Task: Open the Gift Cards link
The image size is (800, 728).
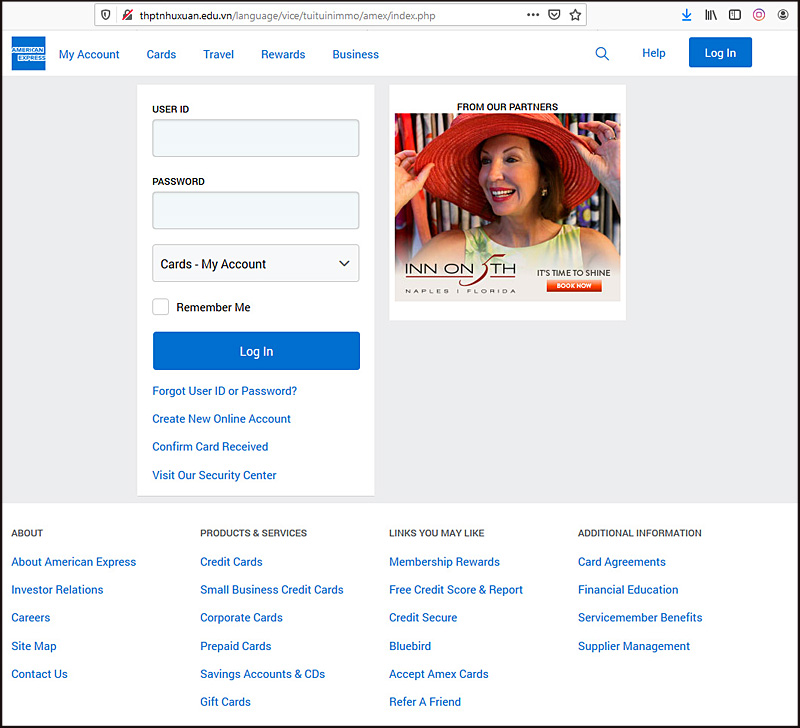Action: tap(226, 702)
